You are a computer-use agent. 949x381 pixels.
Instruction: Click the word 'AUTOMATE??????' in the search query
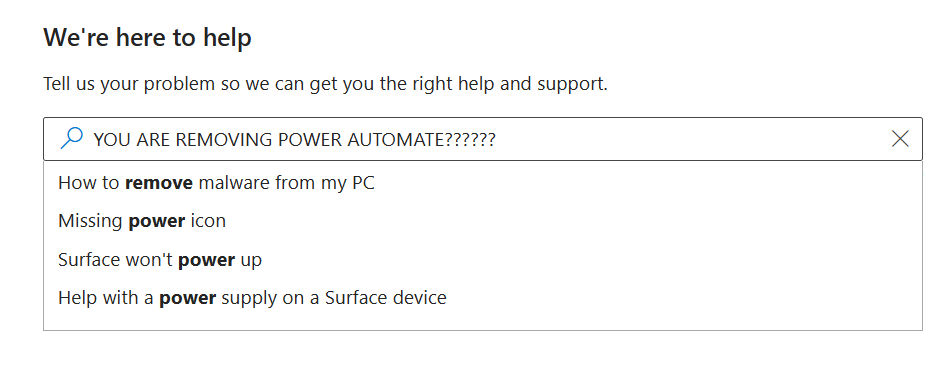(421, 140)
